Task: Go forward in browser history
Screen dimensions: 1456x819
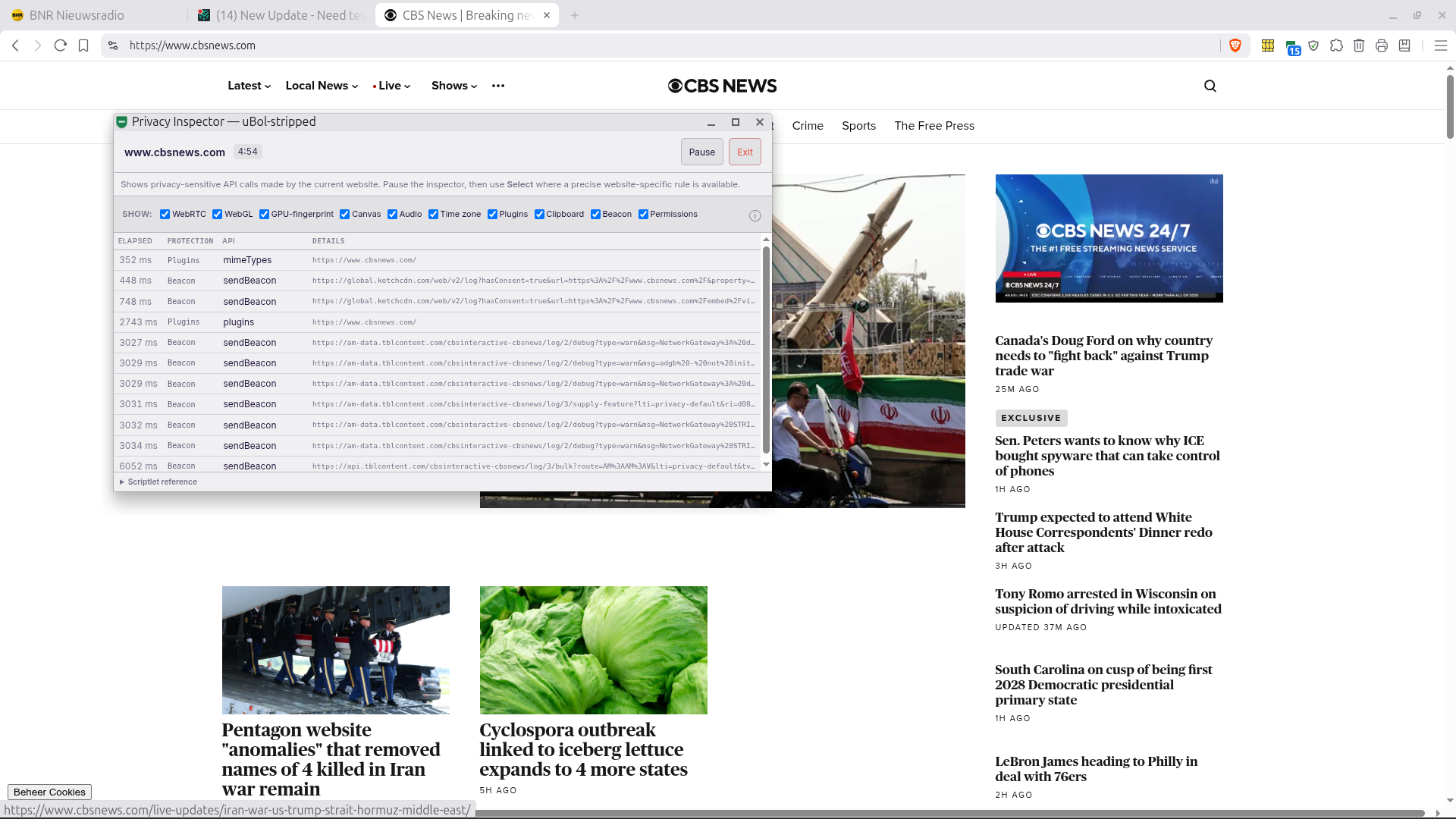Action: [x=38, y=45]
